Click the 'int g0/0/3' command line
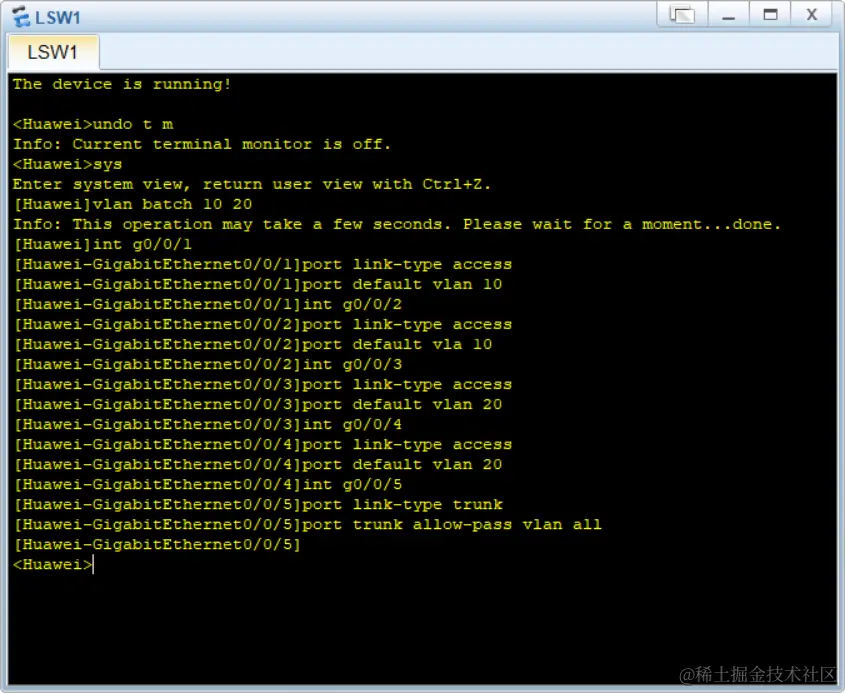 [x=207, y=364]
